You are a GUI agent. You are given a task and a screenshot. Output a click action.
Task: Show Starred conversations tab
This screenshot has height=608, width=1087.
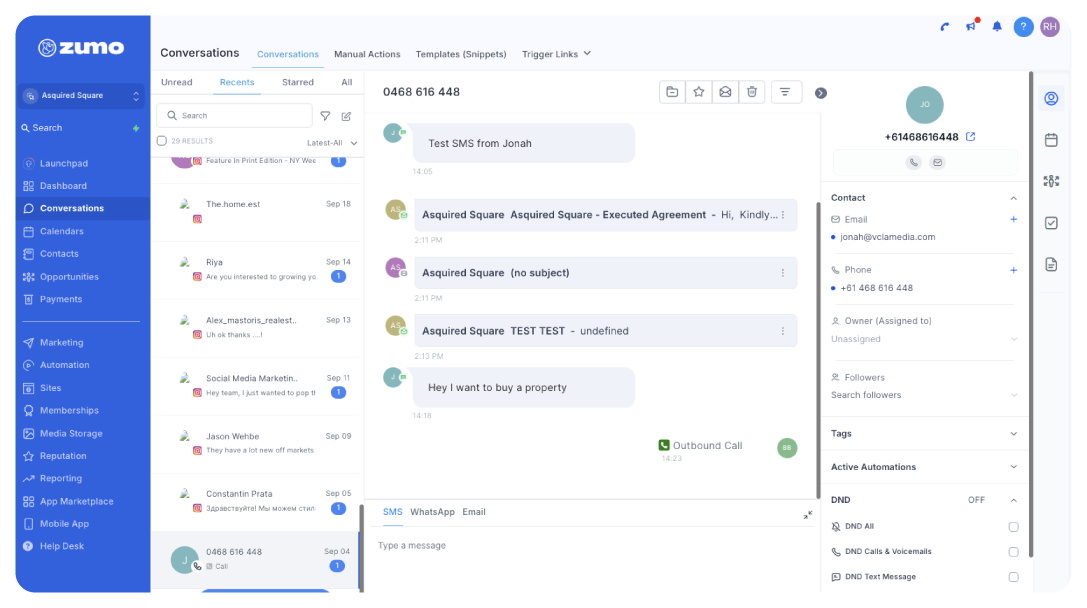[297, 82]
